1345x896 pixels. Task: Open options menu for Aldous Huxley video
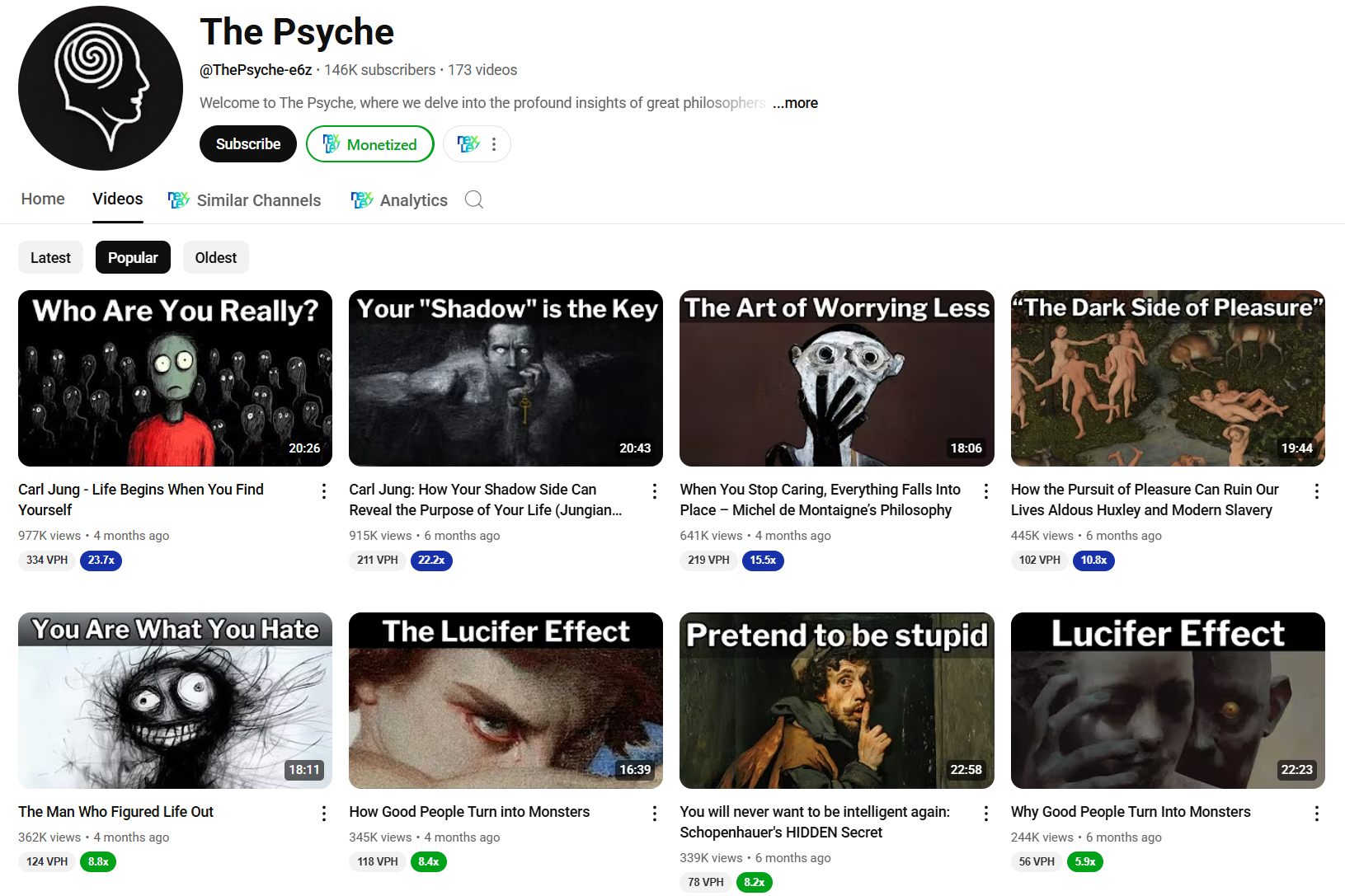(1317, 491)
